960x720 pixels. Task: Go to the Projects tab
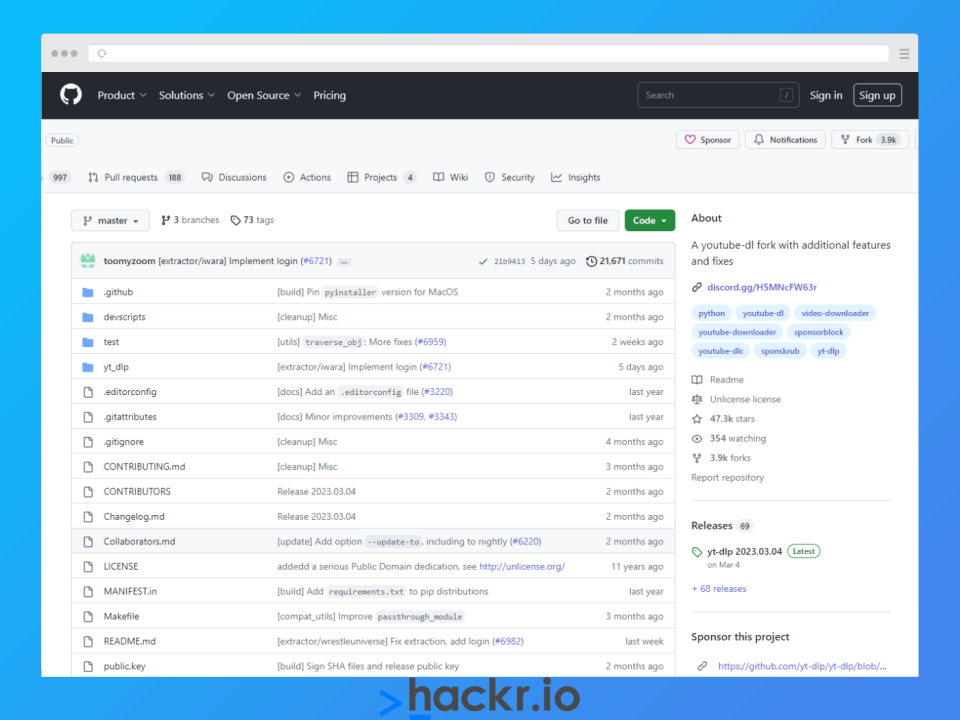click(x=382, y=178)
